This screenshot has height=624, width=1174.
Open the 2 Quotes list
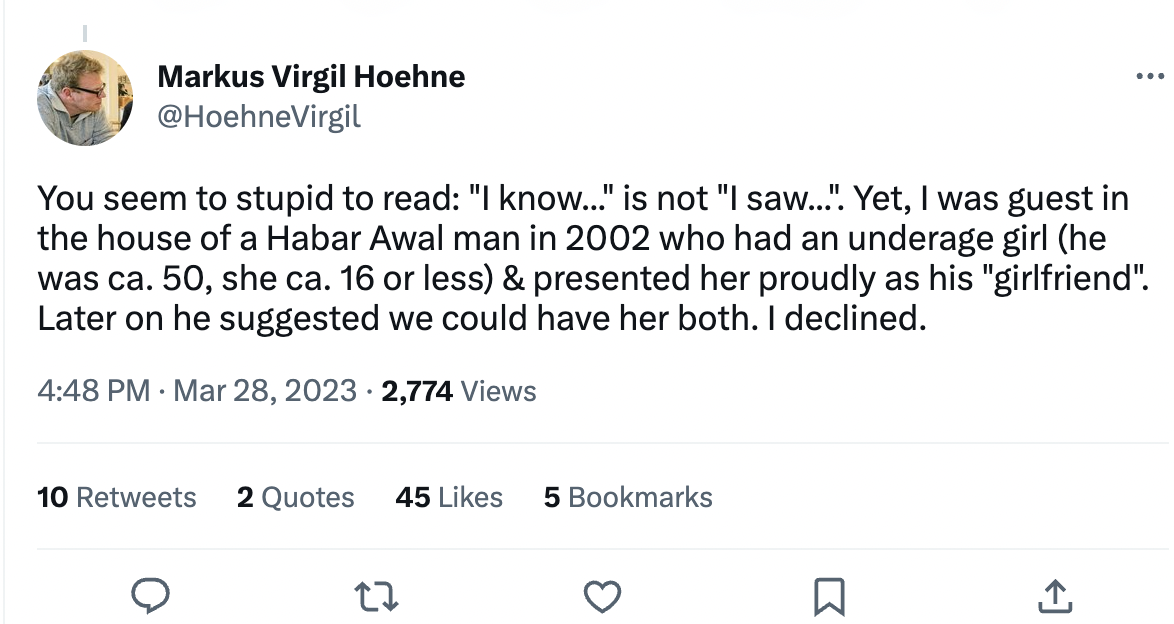[x=296, y=497]
